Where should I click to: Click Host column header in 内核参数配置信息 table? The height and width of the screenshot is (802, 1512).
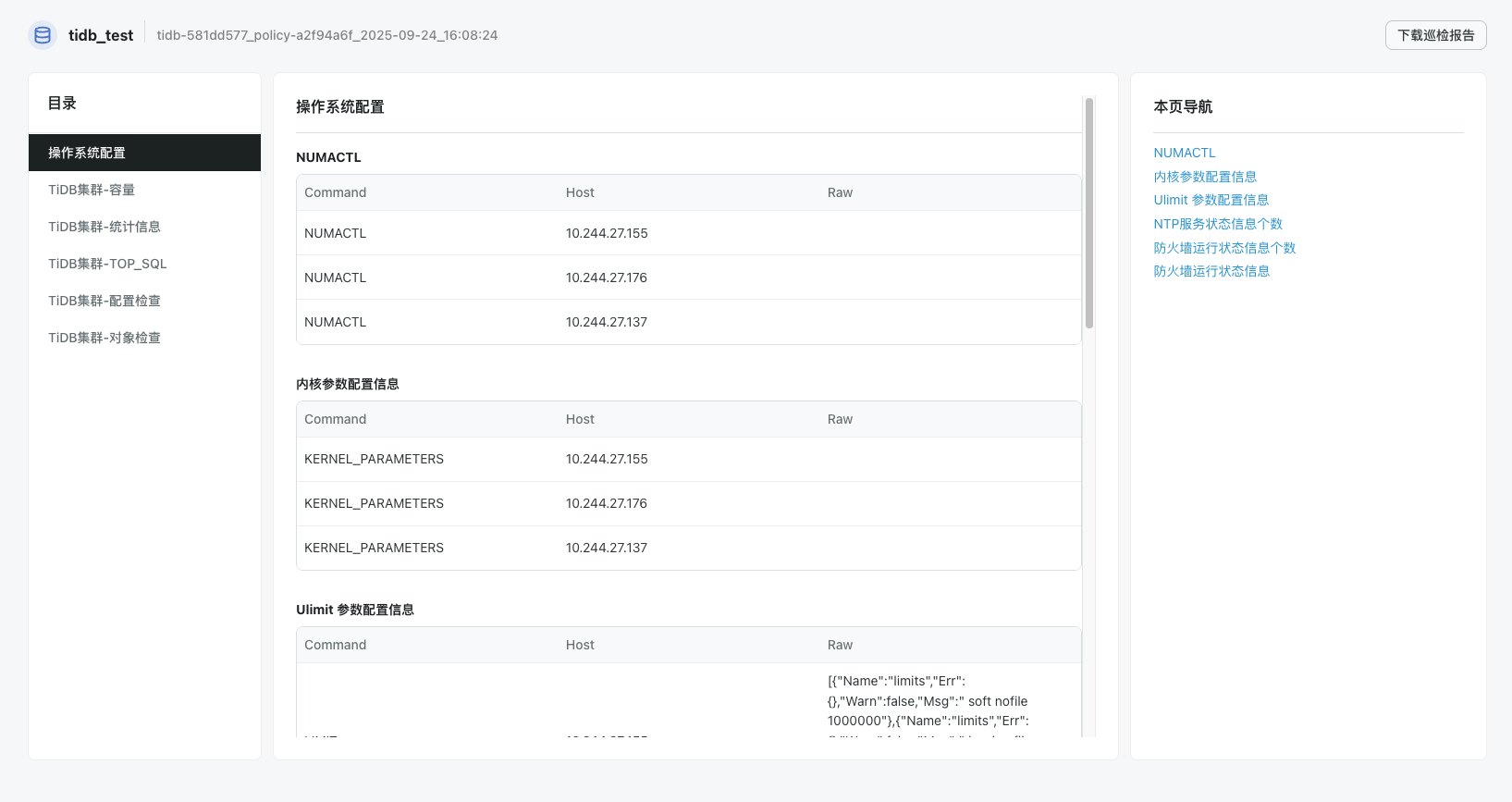pos(580,419)
